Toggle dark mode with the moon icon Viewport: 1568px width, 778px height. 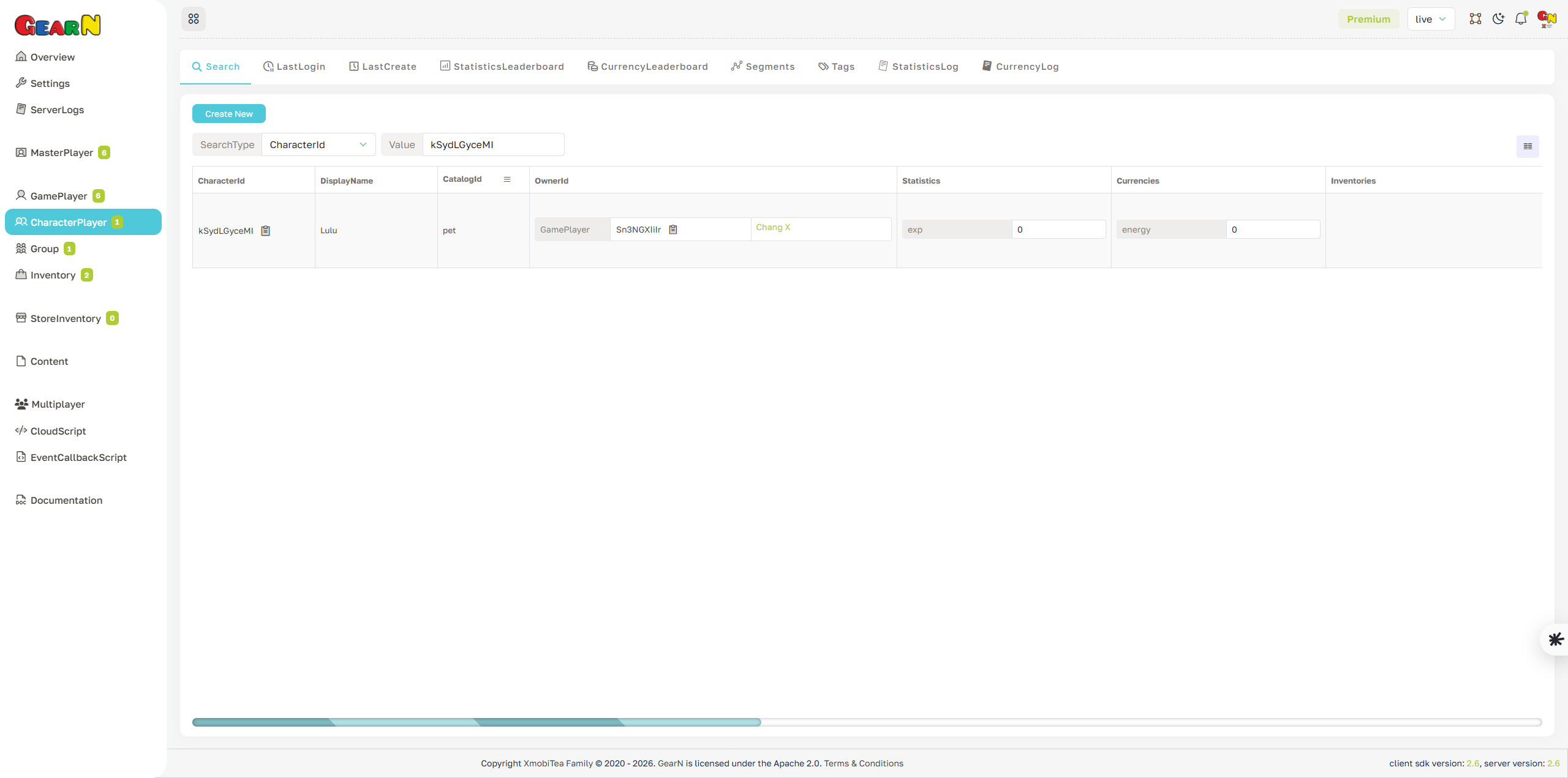pos(1498,18)
